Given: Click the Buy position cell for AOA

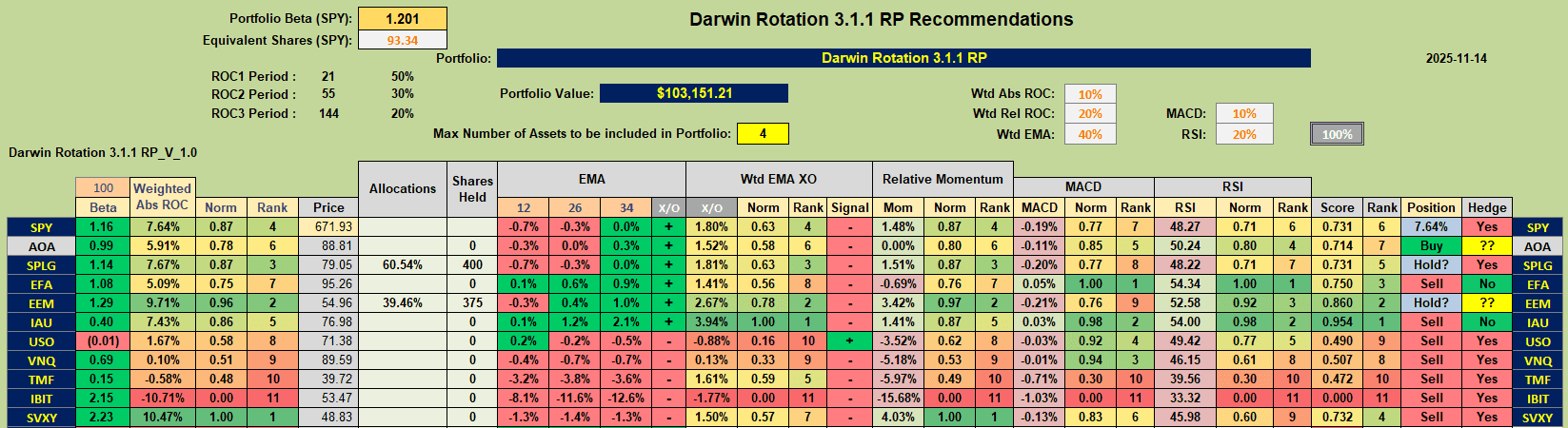Looking at the screenshot, I should coord(1432,246).
